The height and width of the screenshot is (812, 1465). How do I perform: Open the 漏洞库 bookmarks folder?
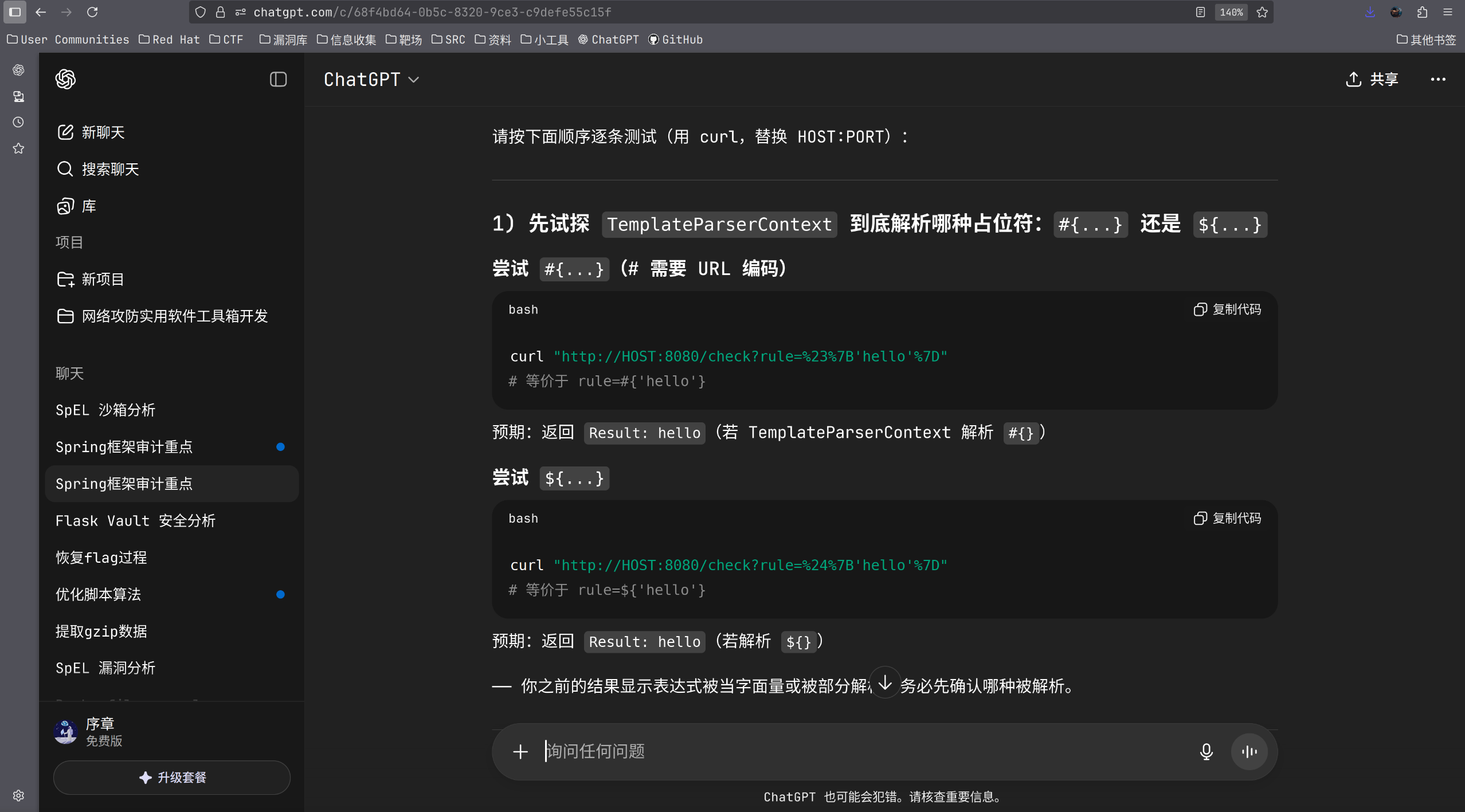click(283, 40)
